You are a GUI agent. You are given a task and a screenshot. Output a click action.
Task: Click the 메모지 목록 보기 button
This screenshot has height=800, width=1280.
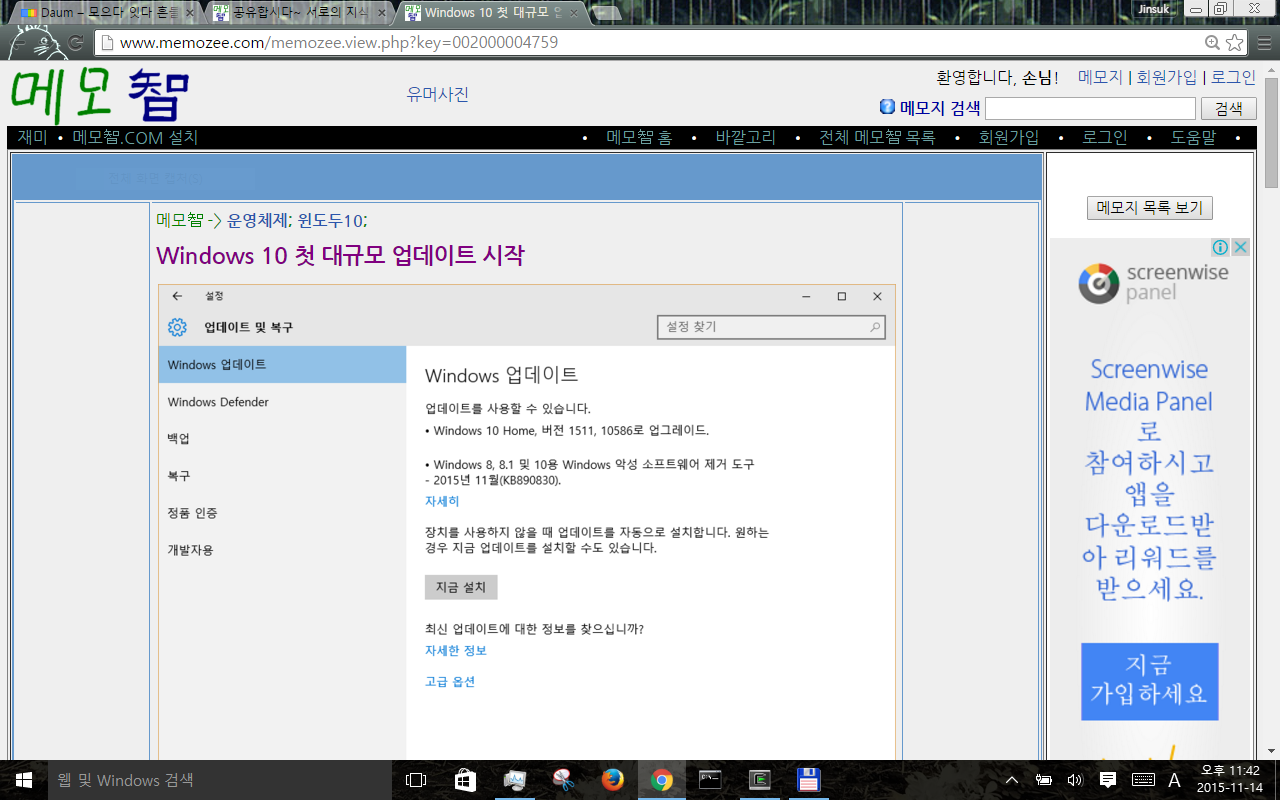coord(1149,208)
